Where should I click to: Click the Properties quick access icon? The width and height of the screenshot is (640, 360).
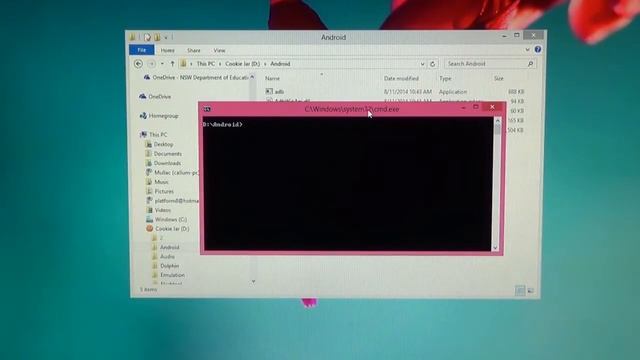tap(147, 37)
